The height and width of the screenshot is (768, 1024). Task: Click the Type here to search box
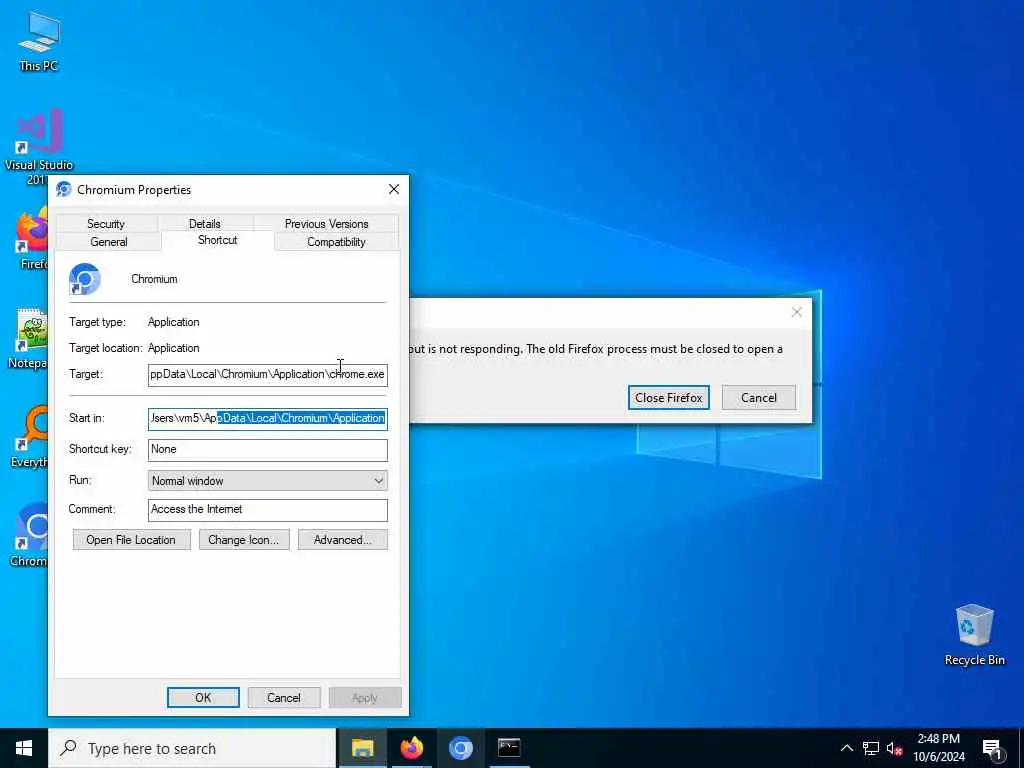click(193, 748)
